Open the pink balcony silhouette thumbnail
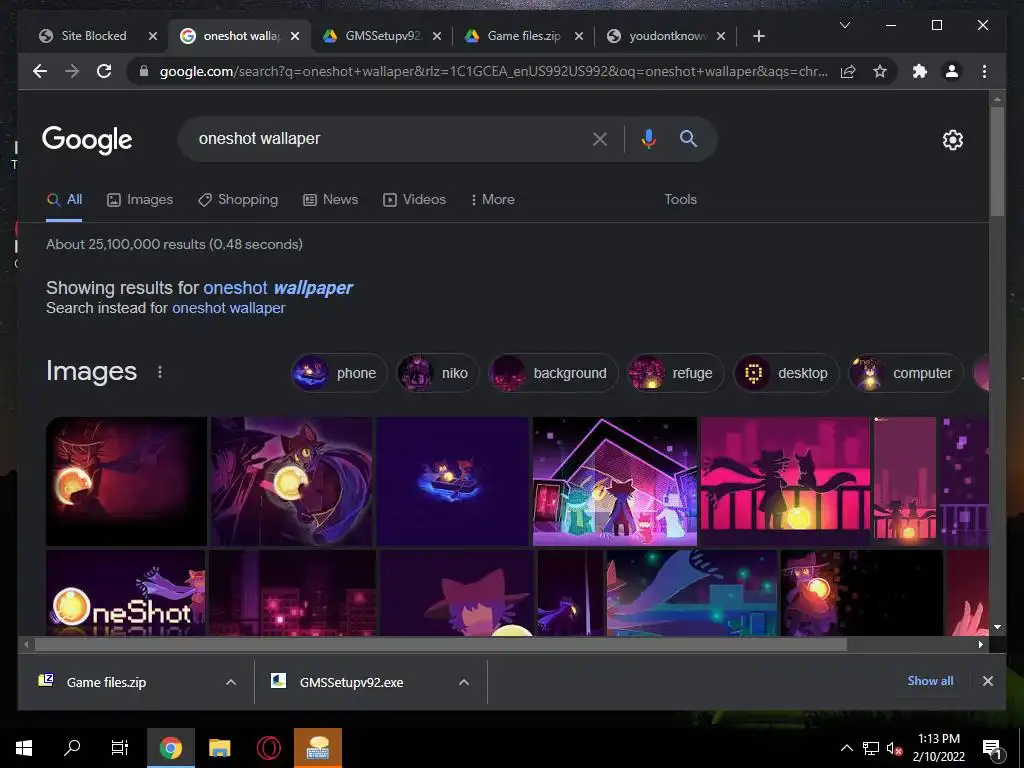This screenshot has height=768, width=1024. [784, 481]
